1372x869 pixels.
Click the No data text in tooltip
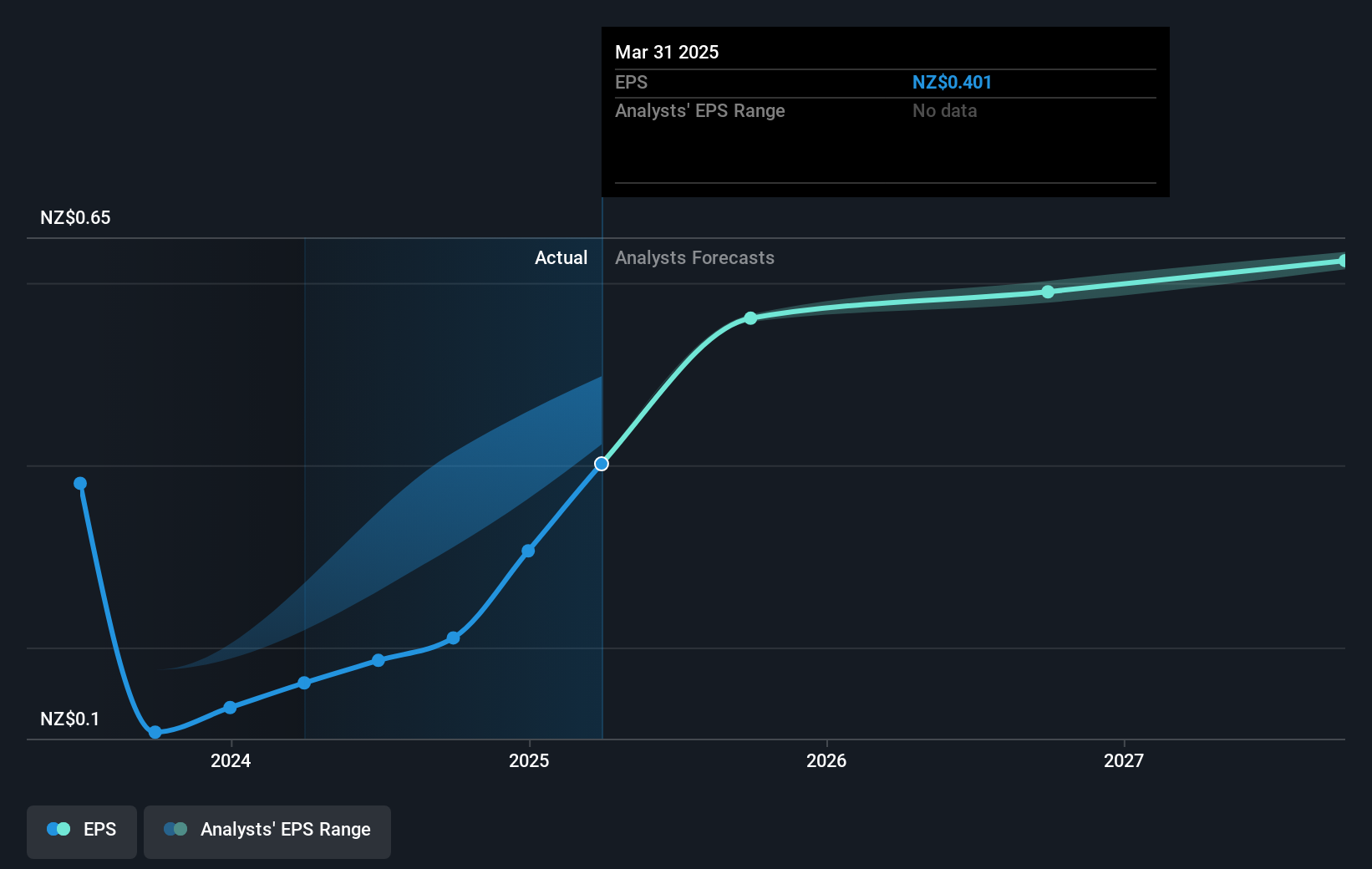tap(944, 110)
